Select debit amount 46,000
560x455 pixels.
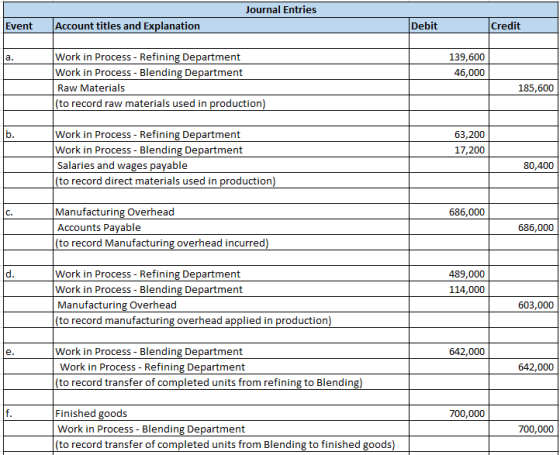pos(449,72)
